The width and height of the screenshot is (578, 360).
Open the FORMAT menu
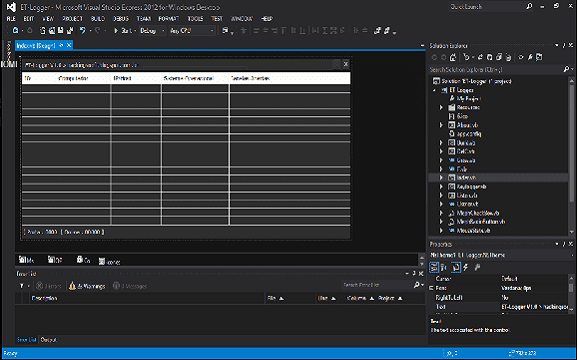(x=168, y=18)
